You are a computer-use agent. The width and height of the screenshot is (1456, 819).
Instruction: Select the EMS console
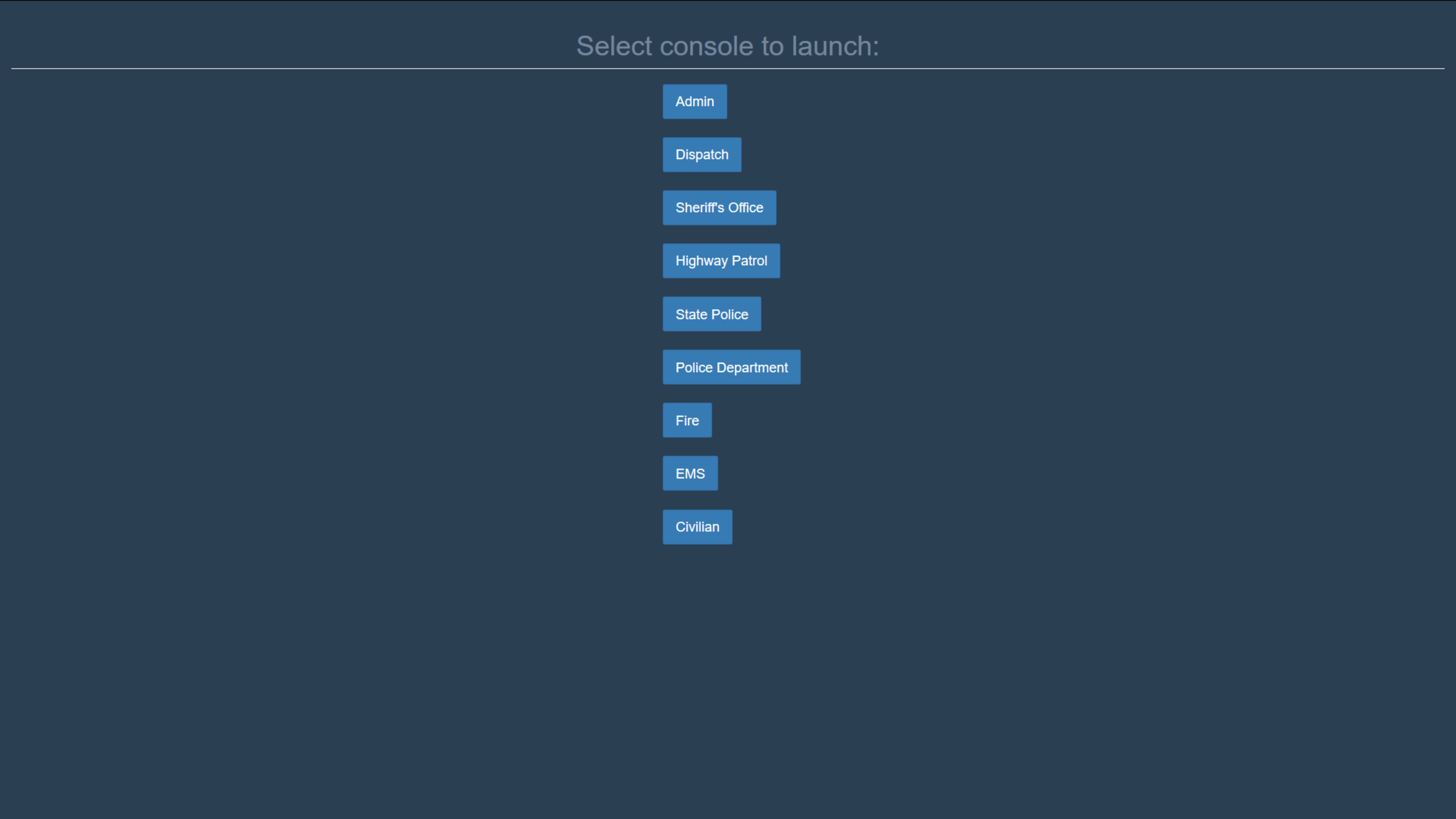tap(690, 474)
